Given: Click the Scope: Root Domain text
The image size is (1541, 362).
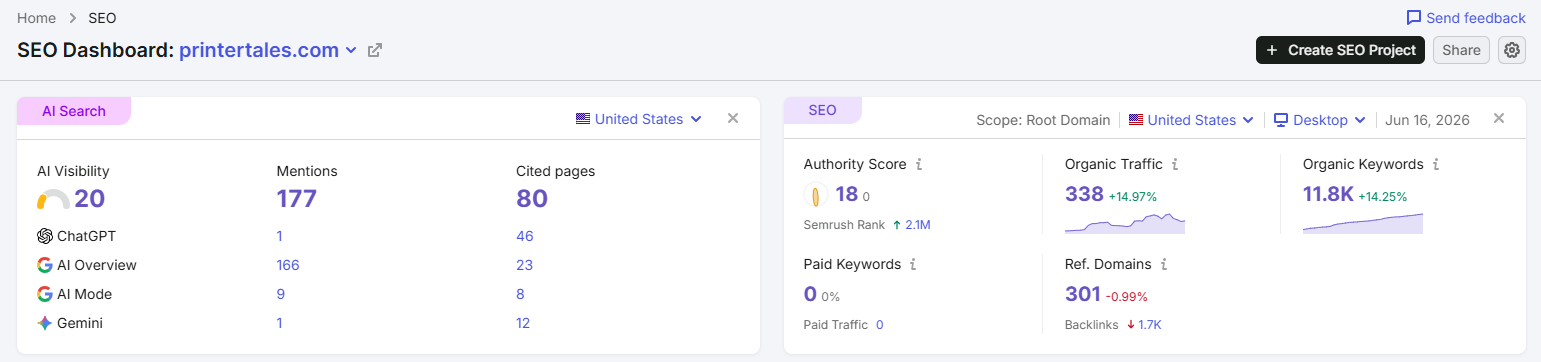Looking at the screenshot, I should click(x=1043, y=120).
